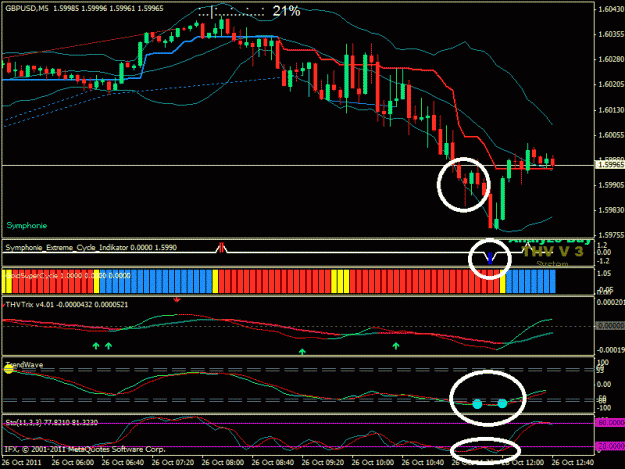The height and width of the screenshot is (469, 625).
Task: Select the right cyan dot in TrendWave panel
Action: (x=502, y=404)
